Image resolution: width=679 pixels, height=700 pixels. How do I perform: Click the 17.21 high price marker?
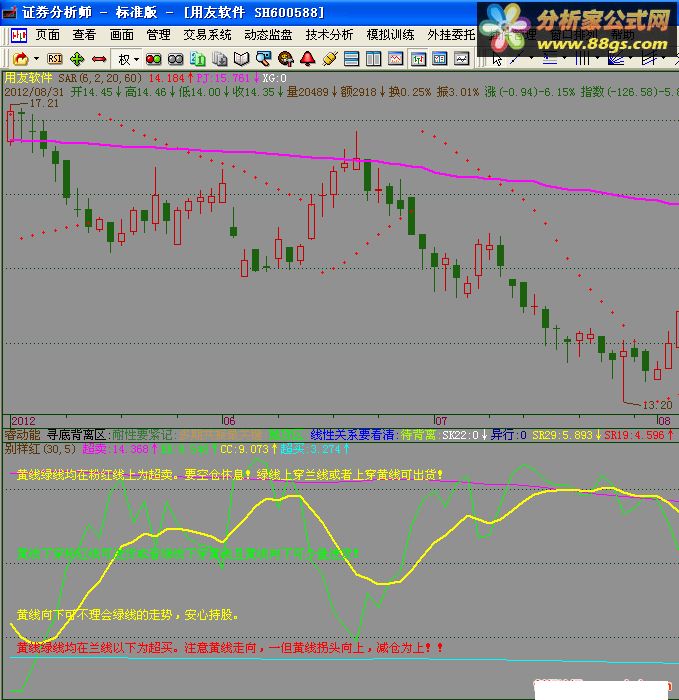[x=44, y=103]
